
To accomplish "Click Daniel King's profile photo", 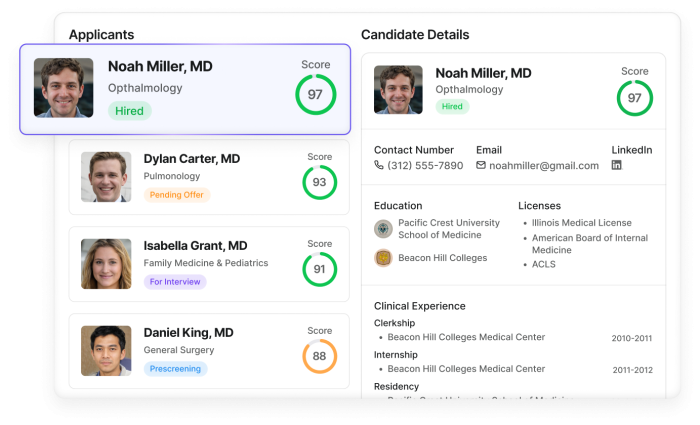I will [106, 351].
